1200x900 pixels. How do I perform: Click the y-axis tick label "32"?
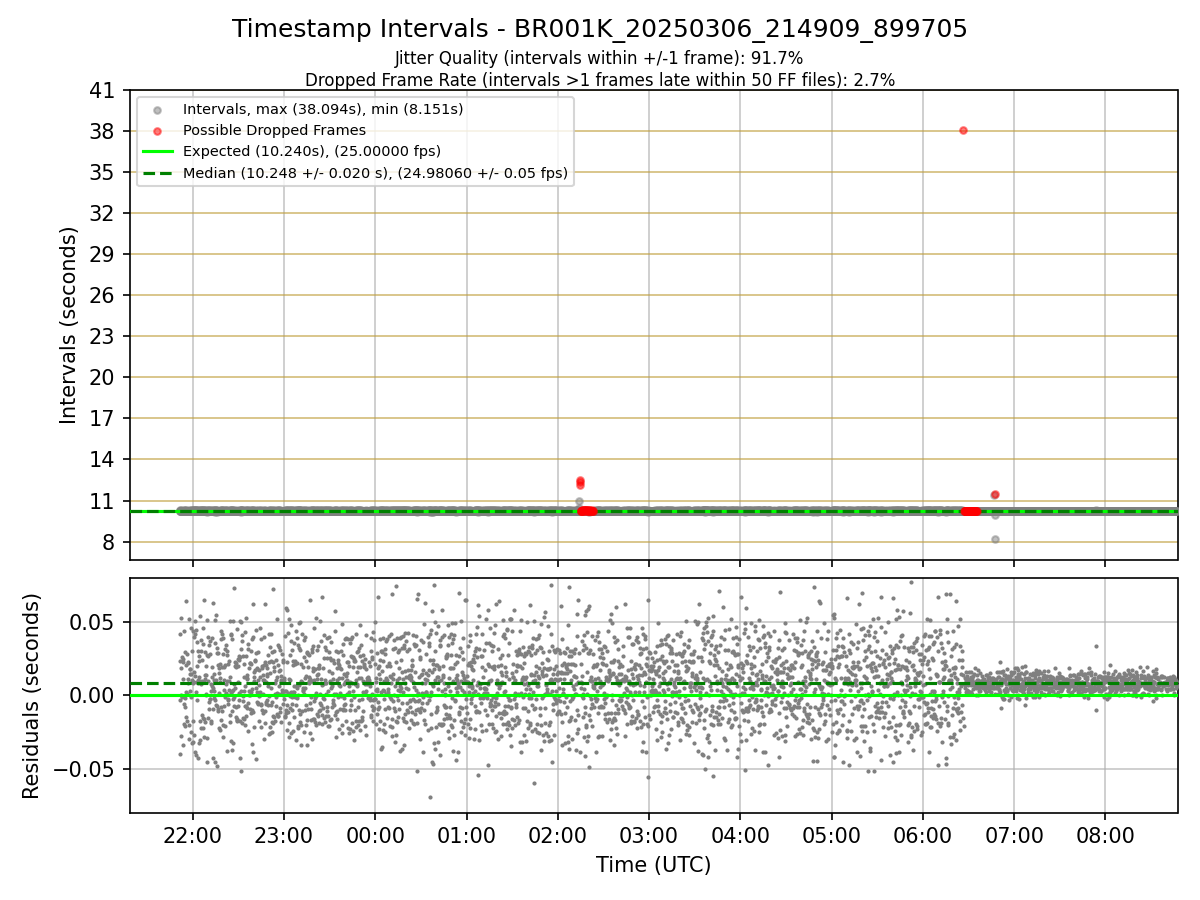tap(103, 213)
